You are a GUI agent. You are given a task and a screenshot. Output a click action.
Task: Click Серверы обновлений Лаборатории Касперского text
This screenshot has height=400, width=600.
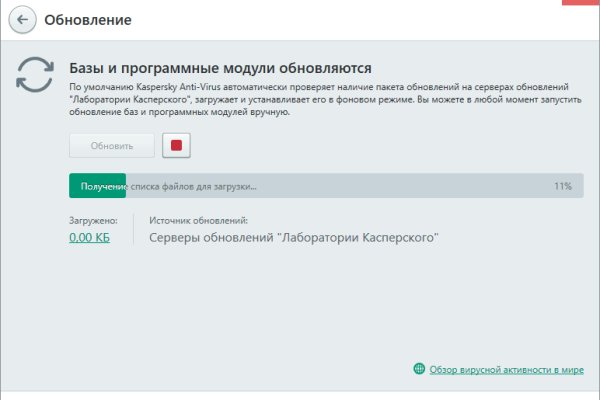coord(293,238)
